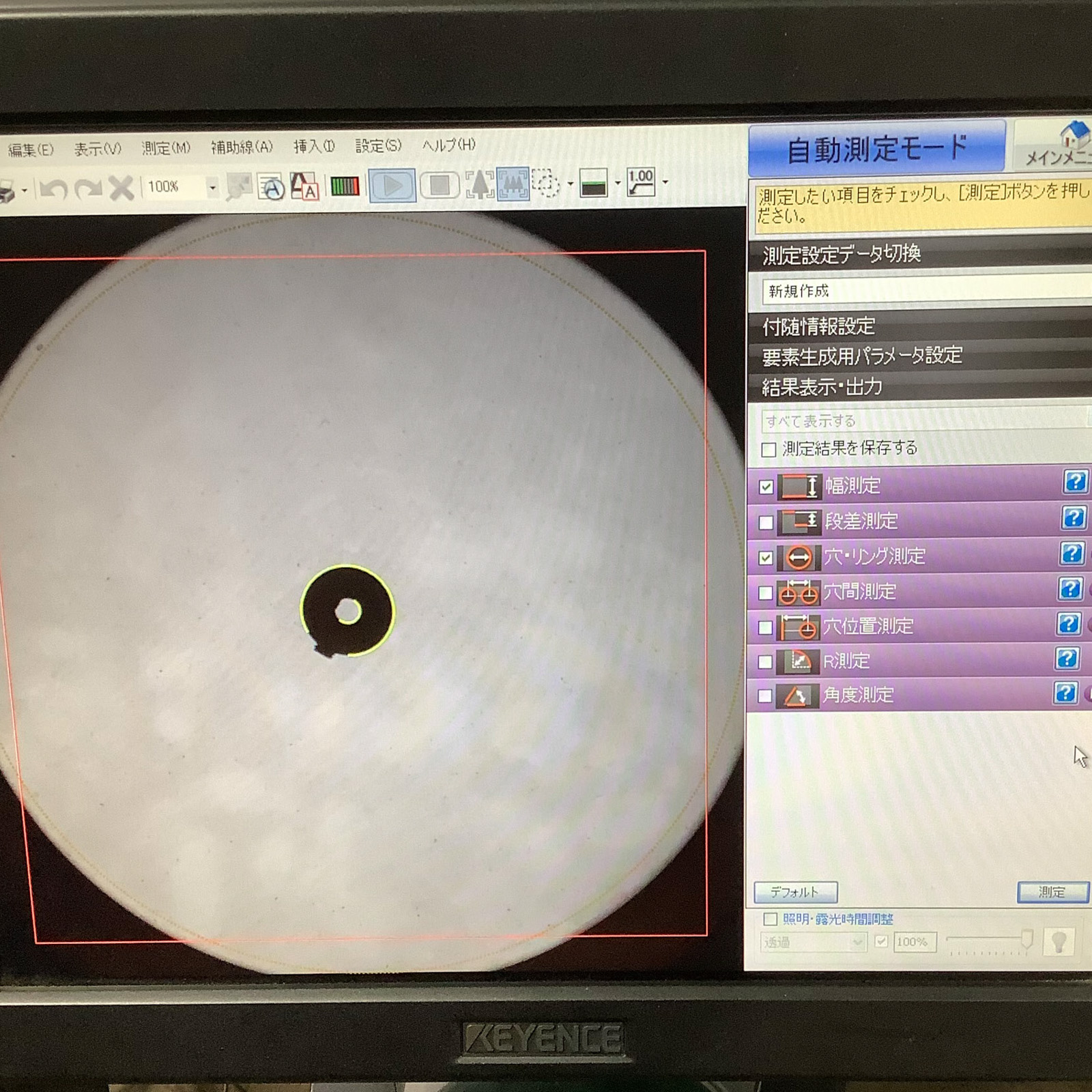This screenshot has height=1092, width=1092.
Task: Uncheck the 幅測定 checkbox
Action: coord(766,487)
